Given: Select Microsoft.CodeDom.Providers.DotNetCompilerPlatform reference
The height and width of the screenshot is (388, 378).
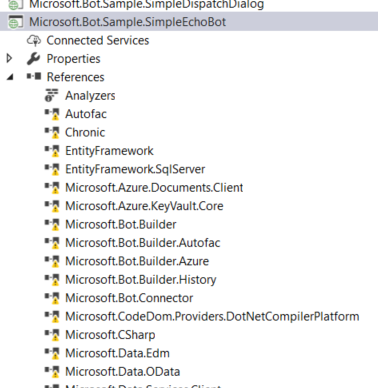Looking at the screenshot, I should point(212,316).
